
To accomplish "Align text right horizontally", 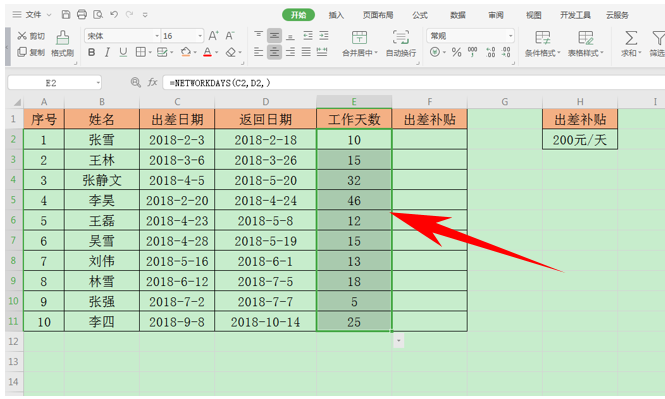I will [291, 52].
